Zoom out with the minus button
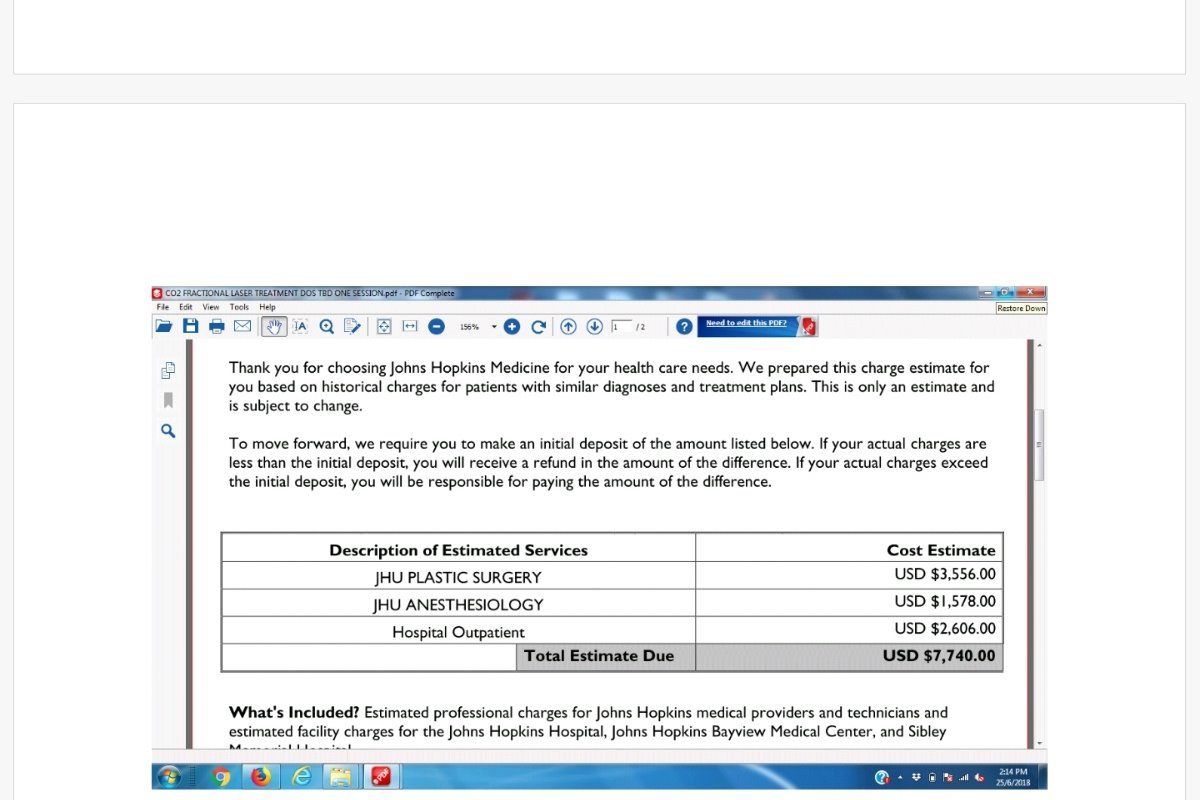Screen dimensions: 1200x800 [436, 326]
